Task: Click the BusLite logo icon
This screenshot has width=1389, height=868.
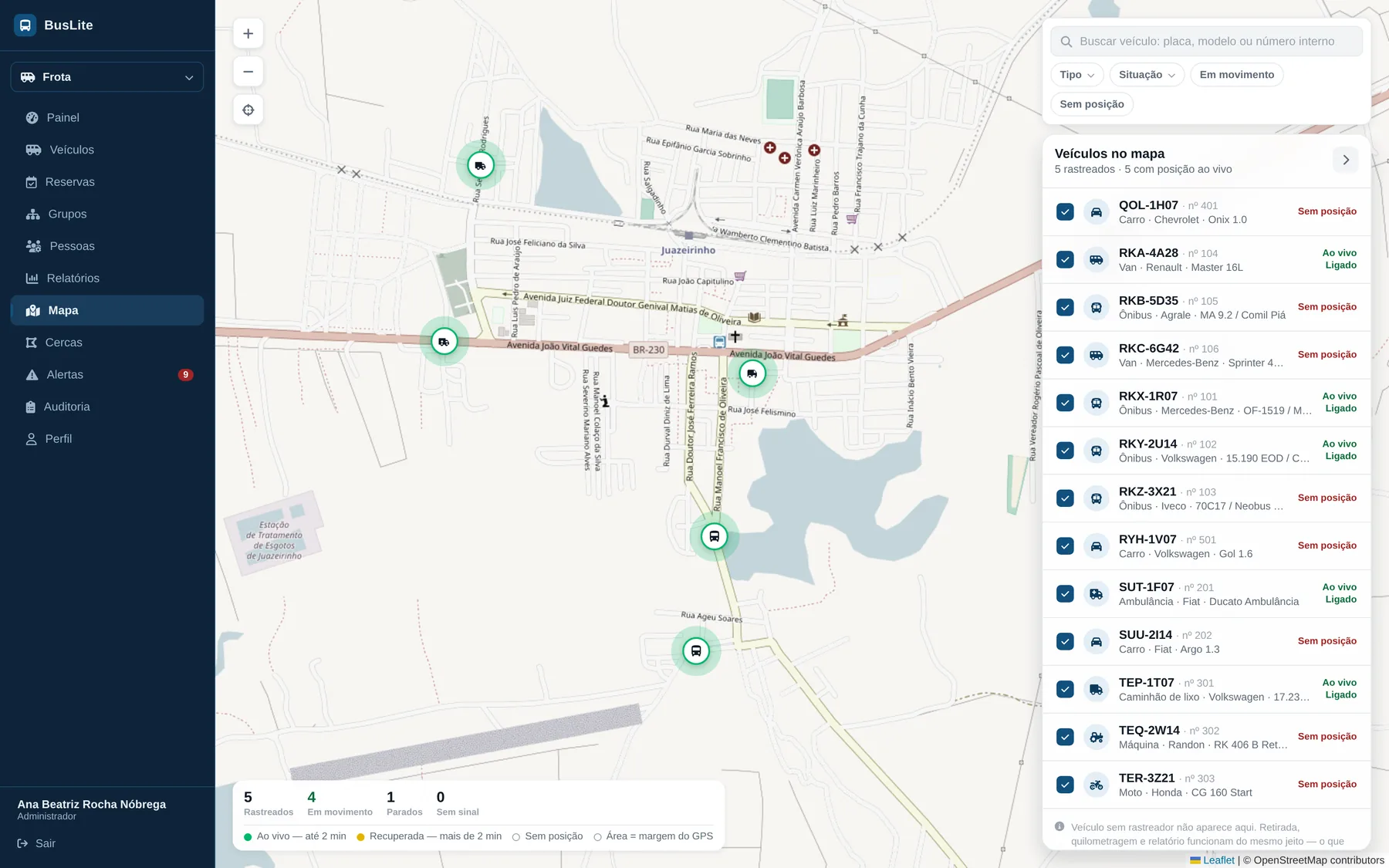Action: pos(25,25)
